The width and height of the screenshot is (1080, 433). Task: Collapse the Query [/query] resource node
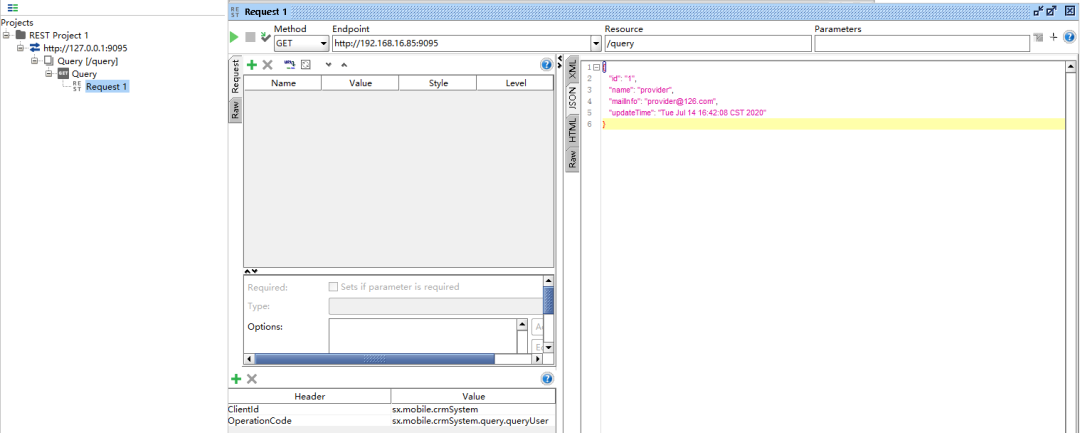pos(34,61)
